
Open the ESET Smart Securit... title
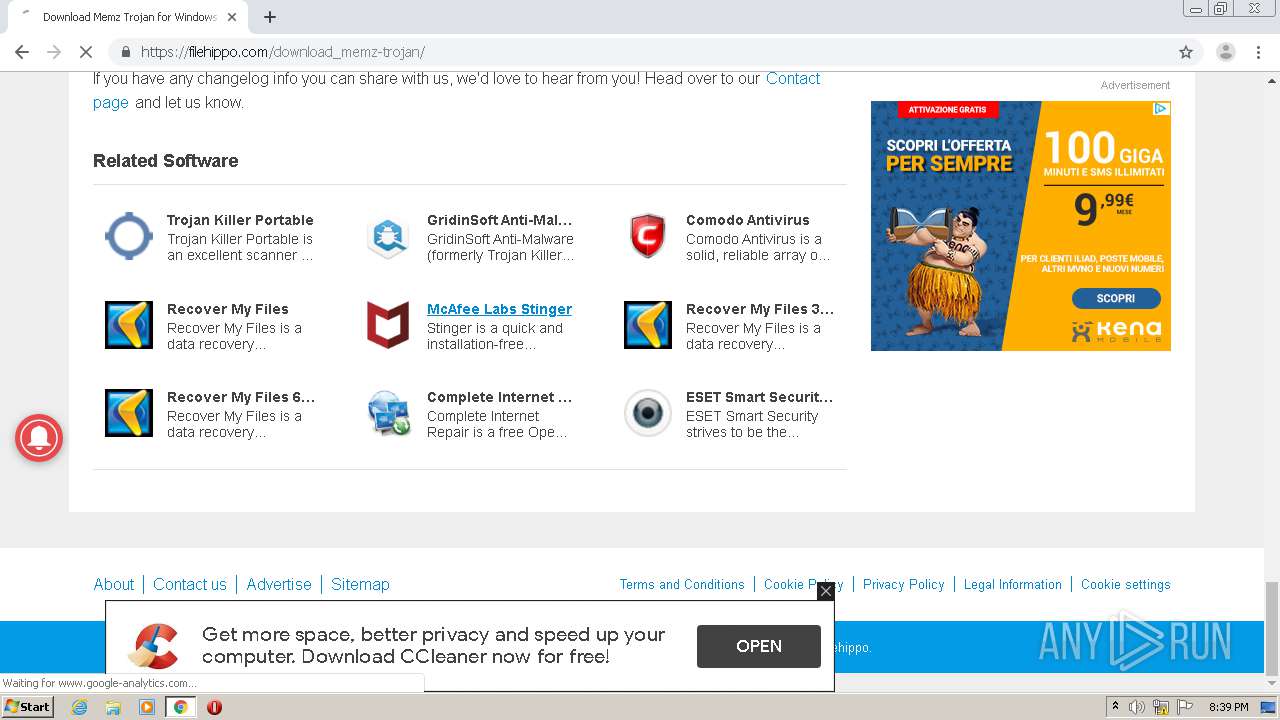pyautogui.click(x=759, y=397)
